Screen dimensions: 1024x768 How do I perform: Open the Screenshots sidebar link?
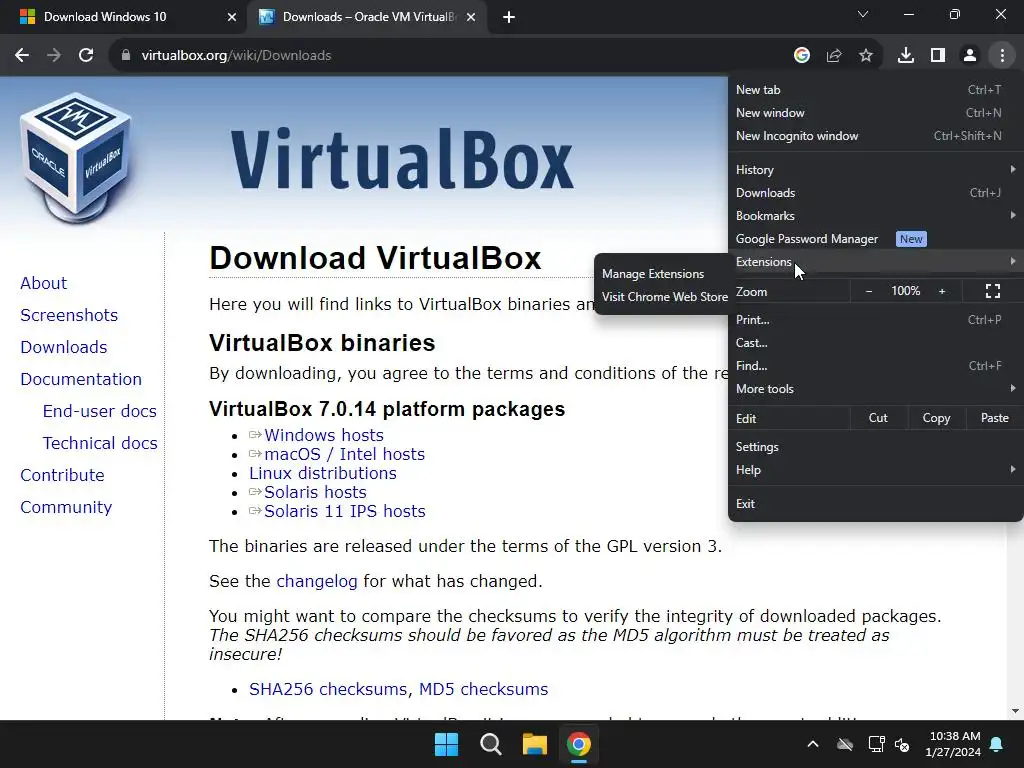[x=69, y=315]
